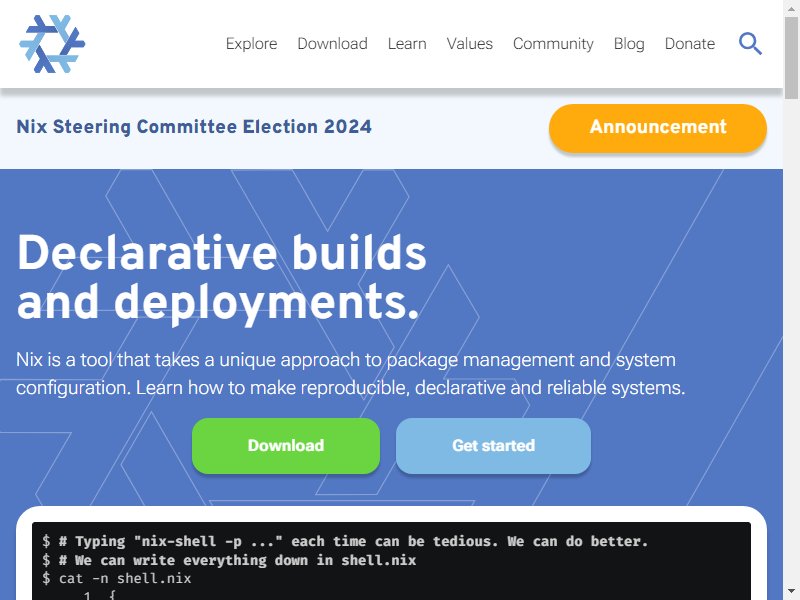Click the page's vertical scrollbar thumb
Screen dimensions: 800x600
tap(791, 57)
